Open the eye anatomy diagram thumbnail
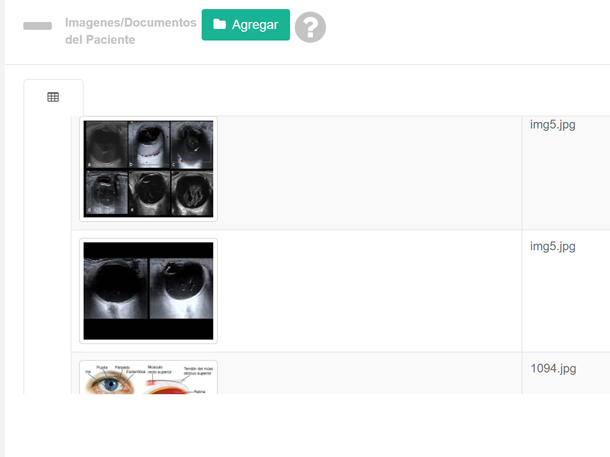 pyautogui.click(x=148, y=377)
